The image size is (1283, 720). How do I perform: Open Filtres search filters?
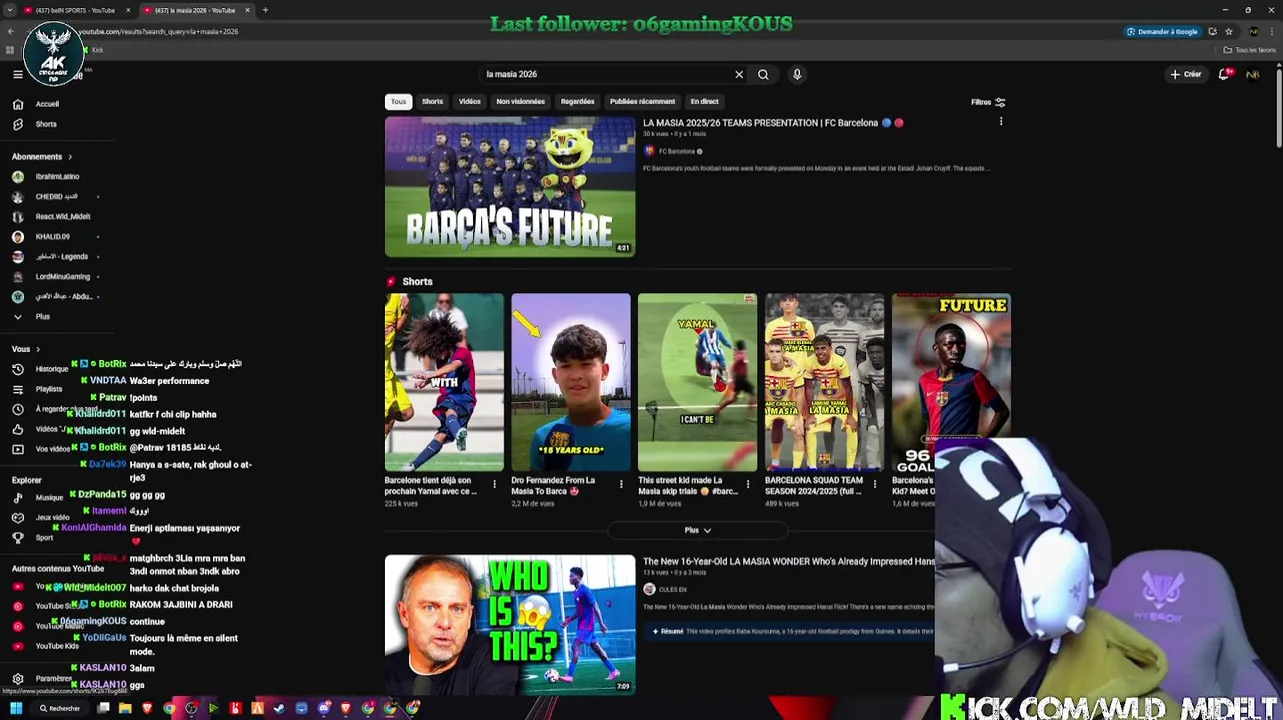click(988, 102)
